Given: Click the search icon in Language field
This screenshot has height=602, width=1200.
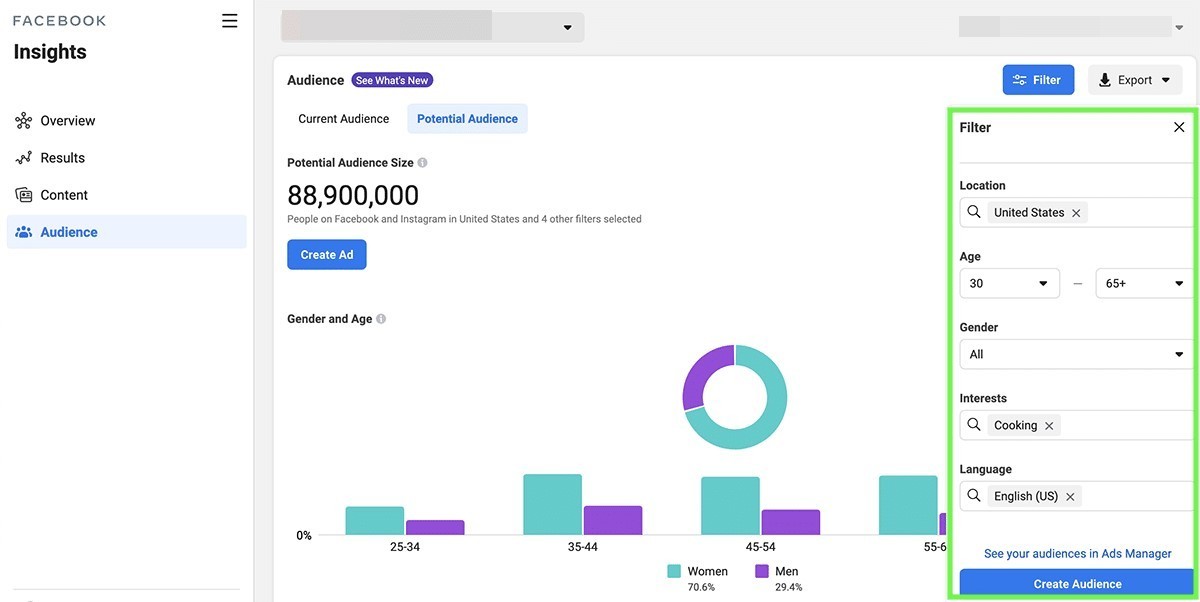Looking at the screenshot, I should [x=973, y=496].
